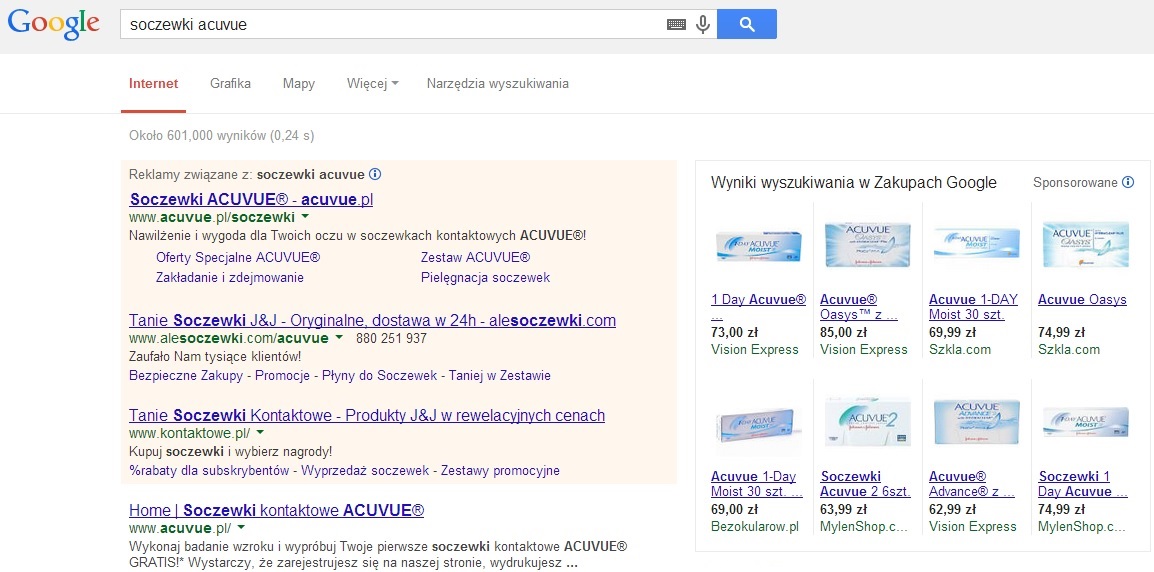This screenshot has width=1154, height=572.
Task: Click the 'Zestawy promocyjne' link
Action: pyautogui.click(x=500, y=470)
